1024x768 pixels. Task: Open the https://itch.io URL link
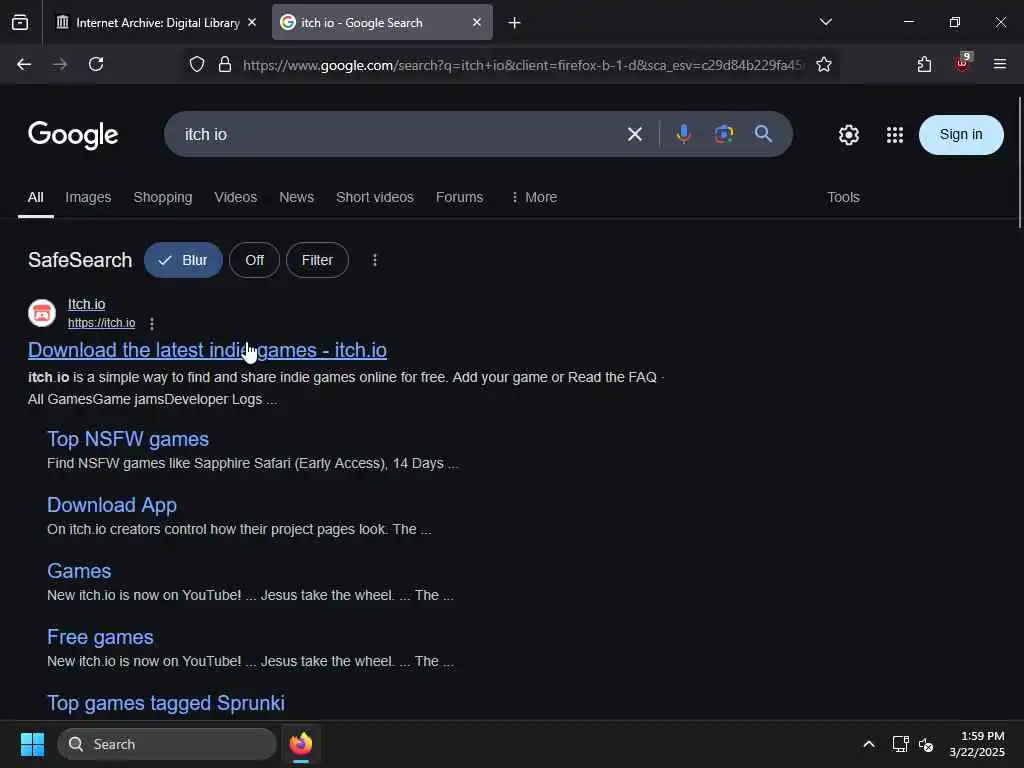[101, 323]
